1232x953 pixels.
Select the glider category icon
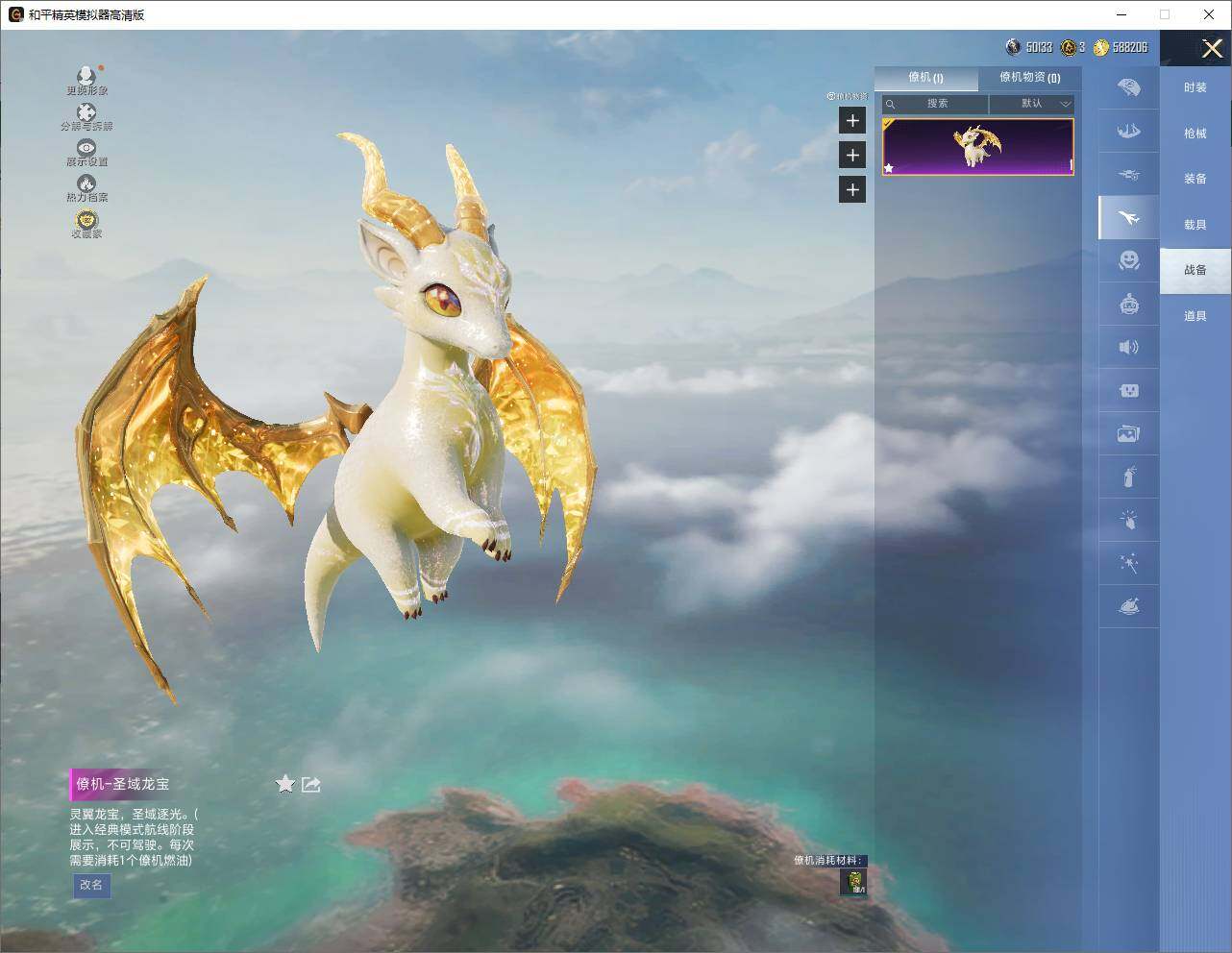point(1129,131)
